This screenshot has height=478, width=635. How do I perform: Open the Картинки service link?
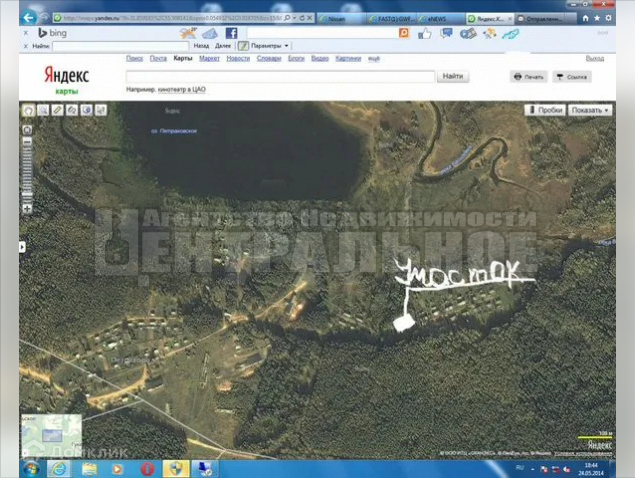348,58
